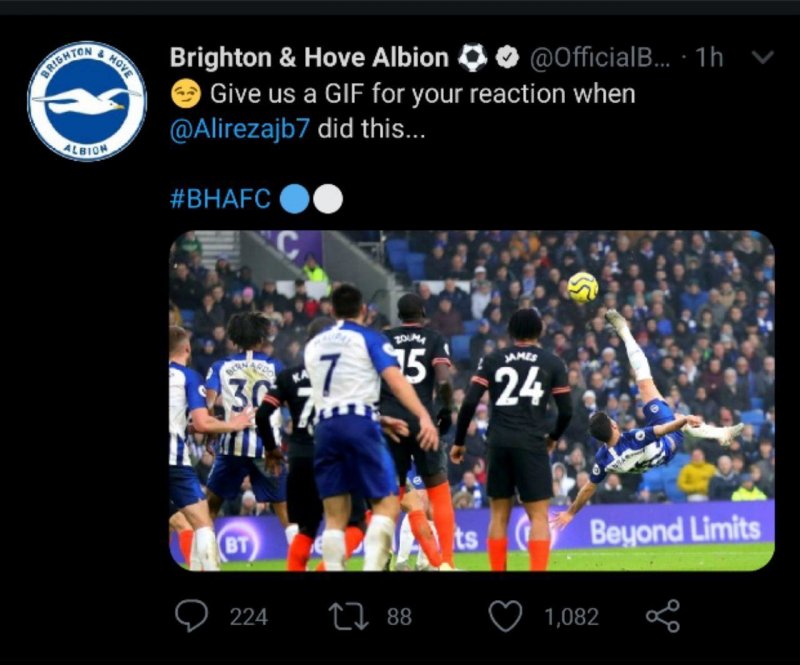Open the bicycle kick match photo
Image resolution: width=800 pixels, height=665 pixels.
(472, 400)
